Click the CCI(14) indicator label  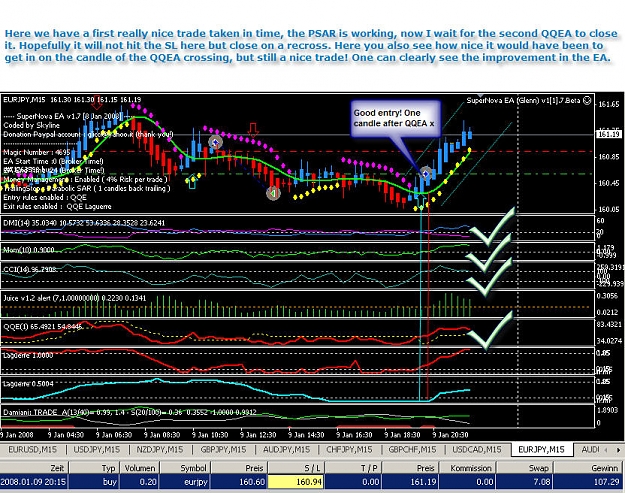pos(29,270)
